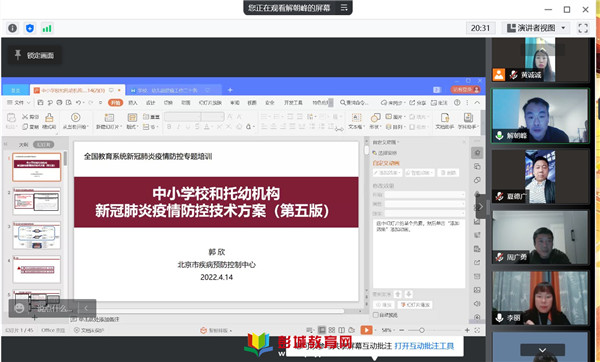Image resolution: width=600 pixels, height=362 pixels.
Task: Open the 演讲者视图 view dropdown
Action: click(535, 28)
